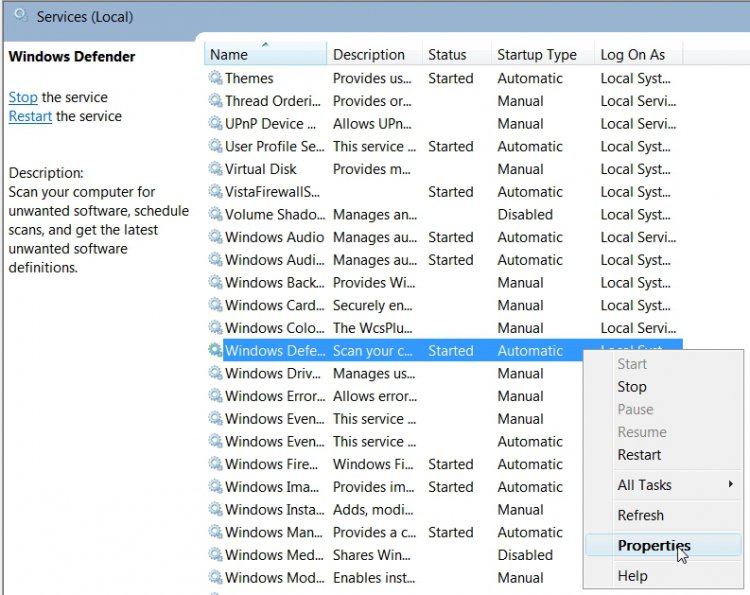750x595 pixels.
Task: Click the gear icon beside Virtual Disk
Action: (x=215, y=168)
